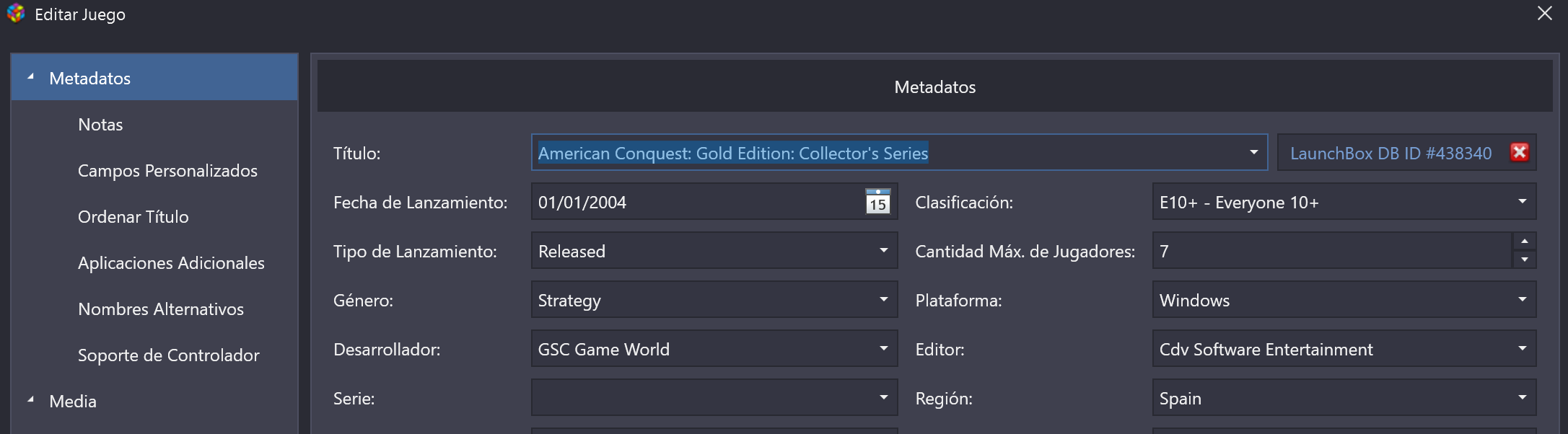Image resolution: width=1568 pixels, height=434 pixels.
Task: Select Metadatos in the sidebar
Action: point(154,78)
